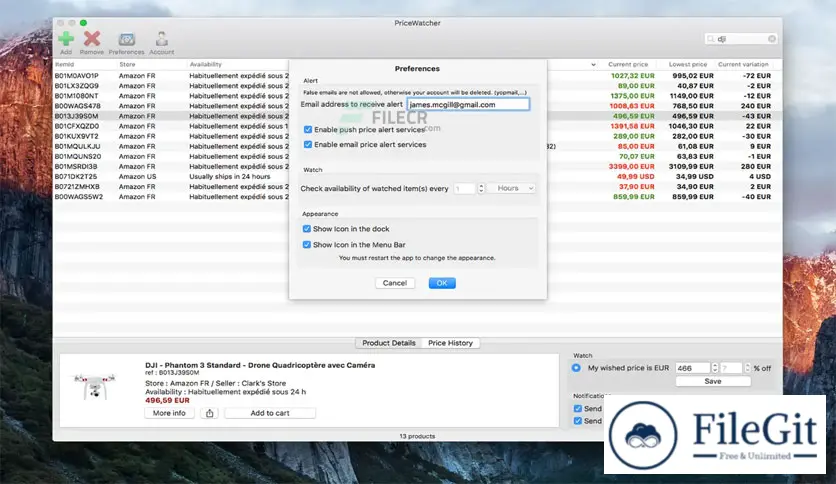The image size is (836, 484).
Task: Select the My wished price radio button
Action: click(576, 368)
